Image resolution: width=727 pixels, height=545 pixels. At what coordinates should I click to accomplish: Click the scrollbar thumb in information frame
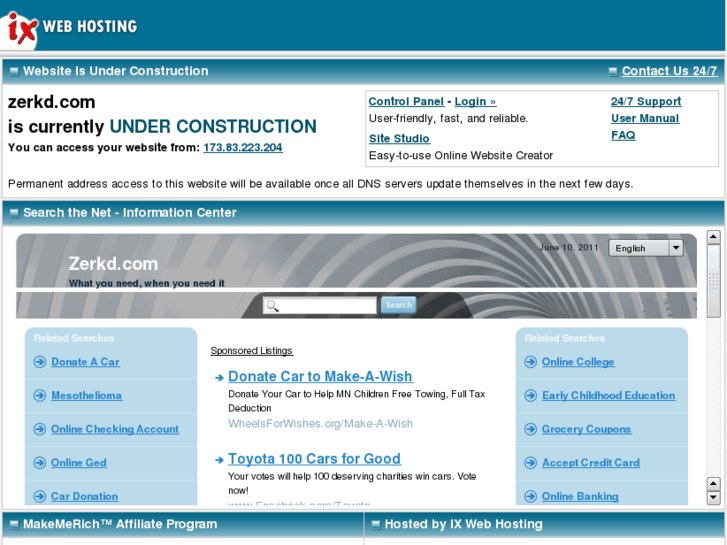click(714, 282)
